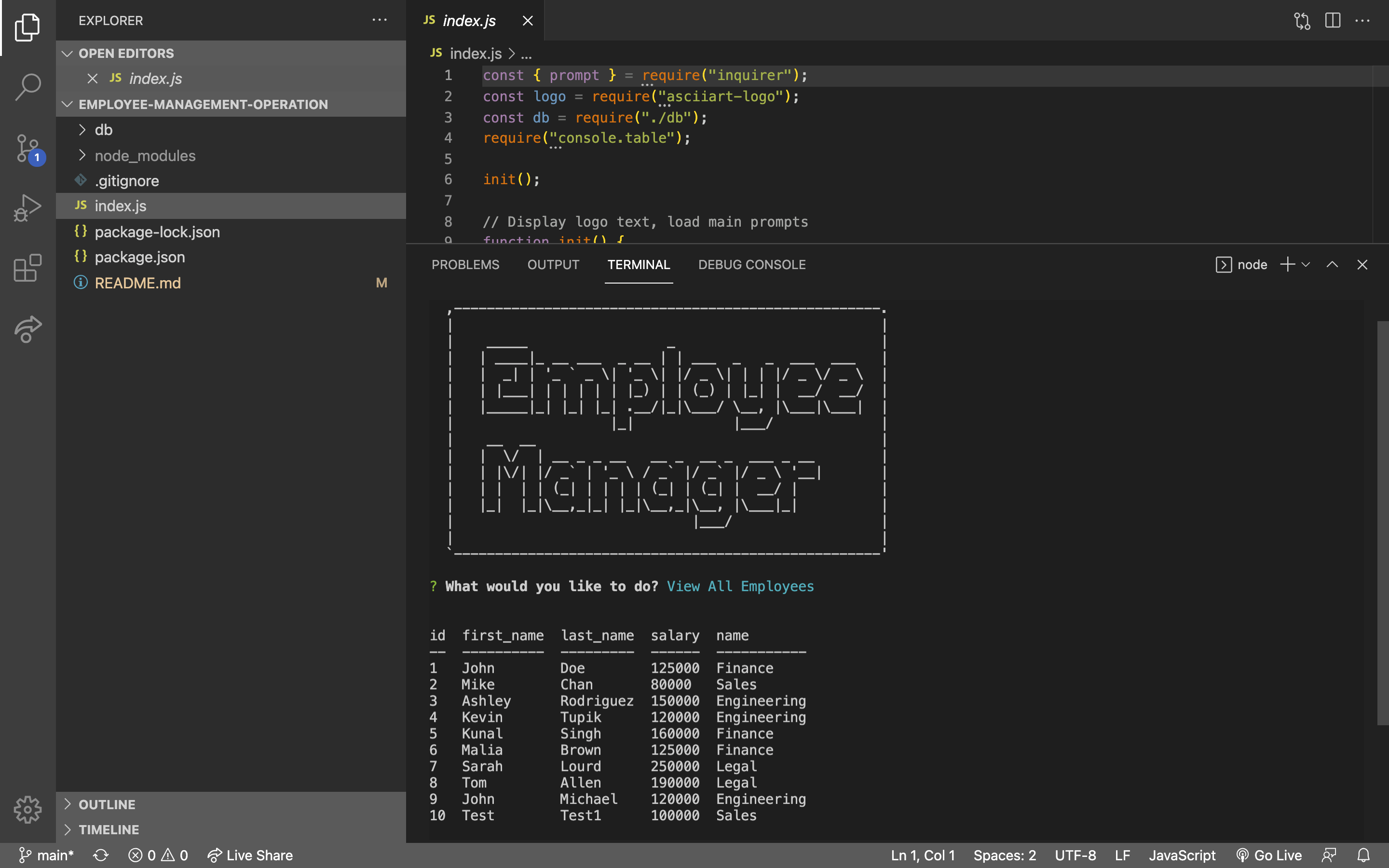Click the Explorer more actions ellipsis
This screenshot has width=1389, height=868.
pos(380,20)
